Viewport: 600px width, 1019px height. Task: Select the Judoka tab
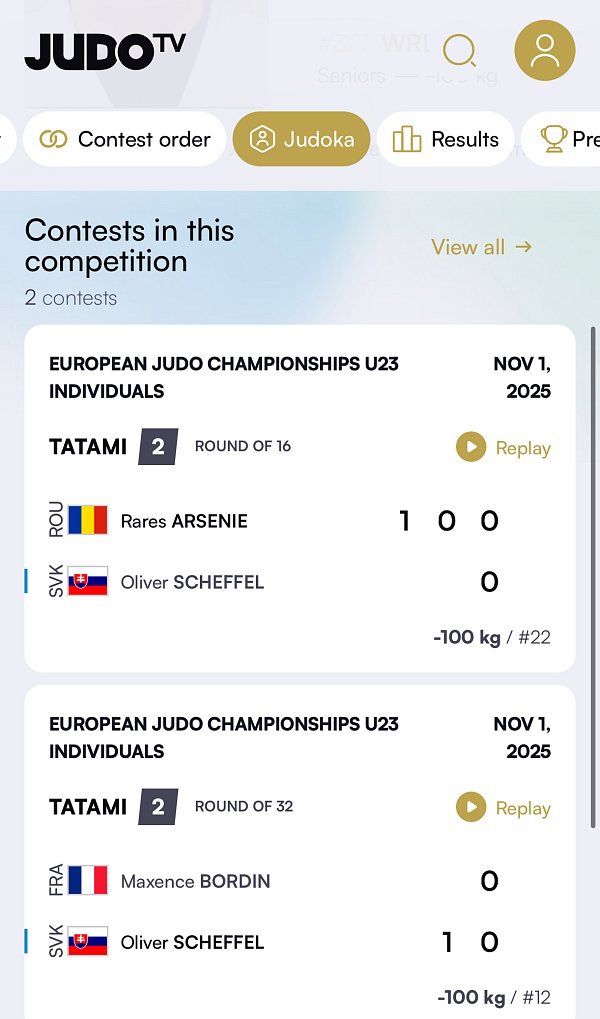tap(301, 139)
